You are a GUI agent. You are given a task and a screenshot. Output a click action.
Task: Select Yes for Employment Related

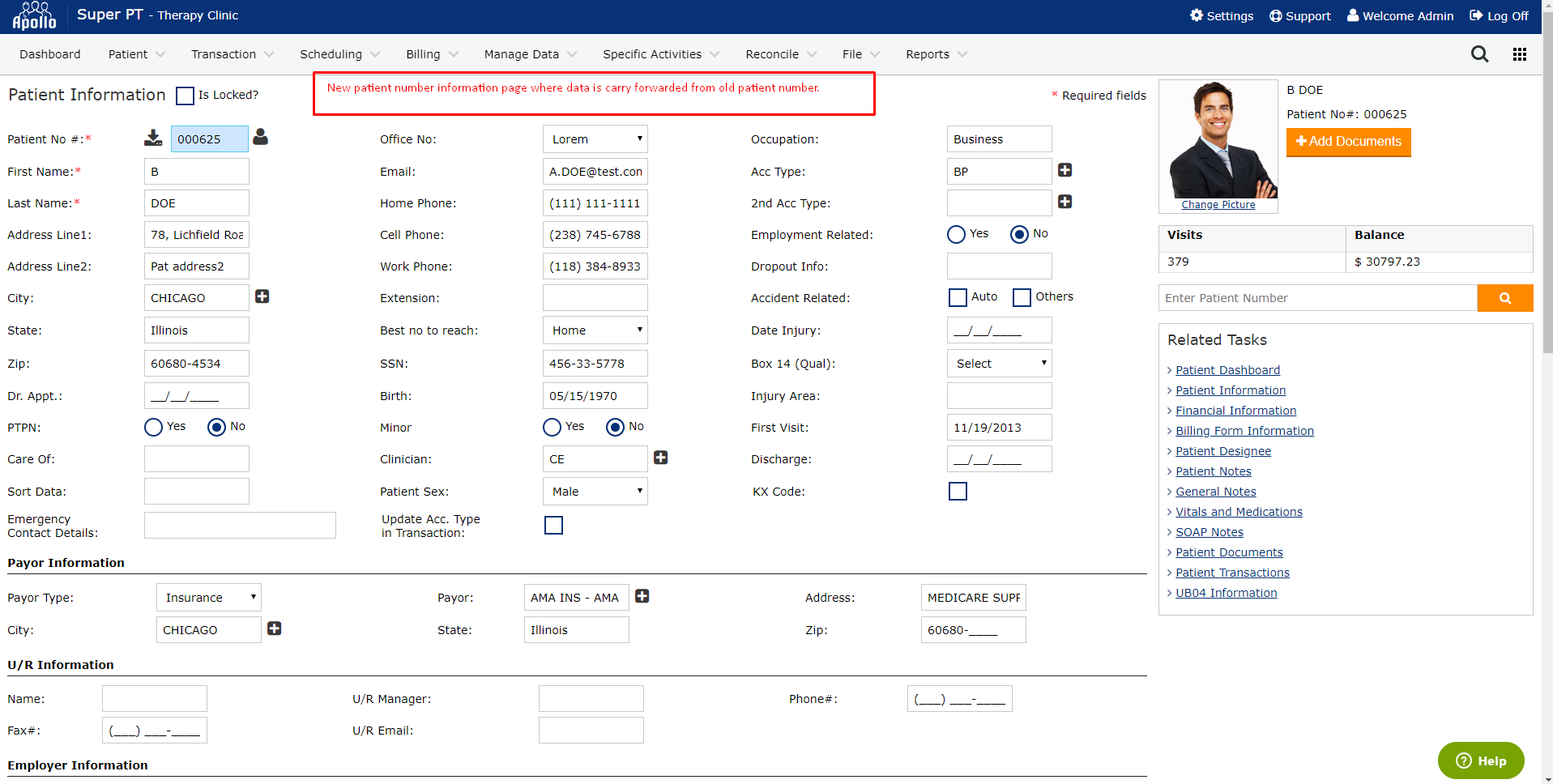click(x=956, y=234)
